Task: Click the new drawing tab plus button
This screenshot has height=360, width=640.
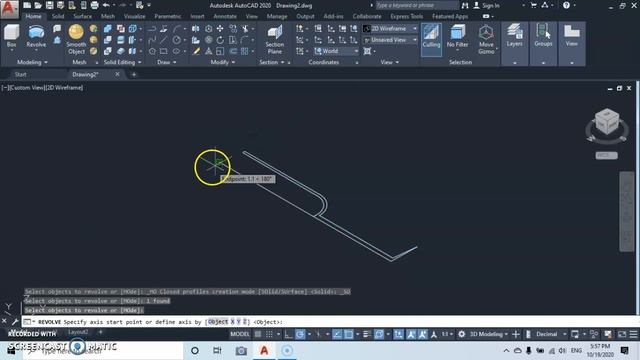Action: point(134,74)
